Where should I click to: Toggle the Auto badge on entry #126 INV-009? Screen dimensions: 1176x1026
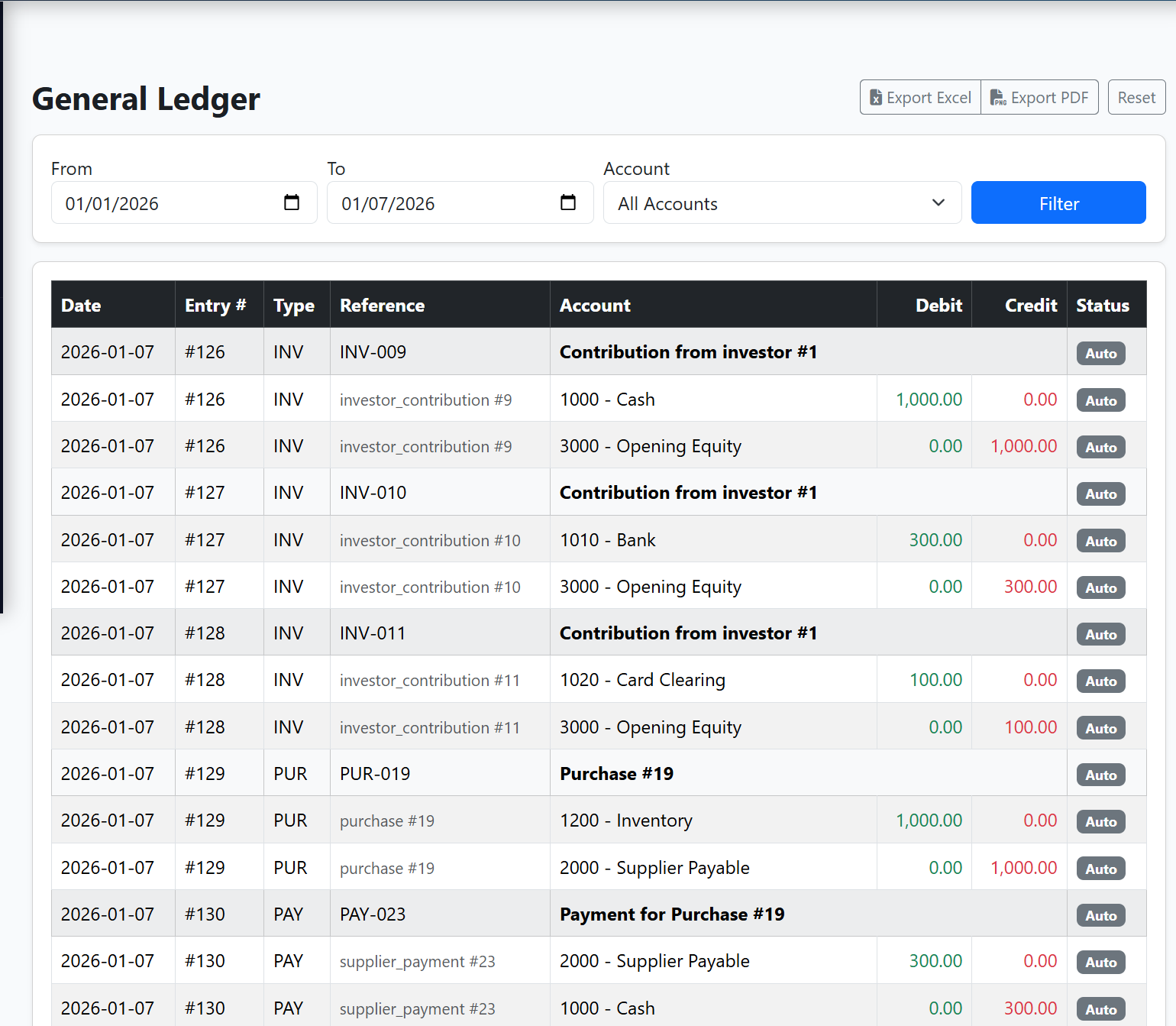coord(1100,353)
